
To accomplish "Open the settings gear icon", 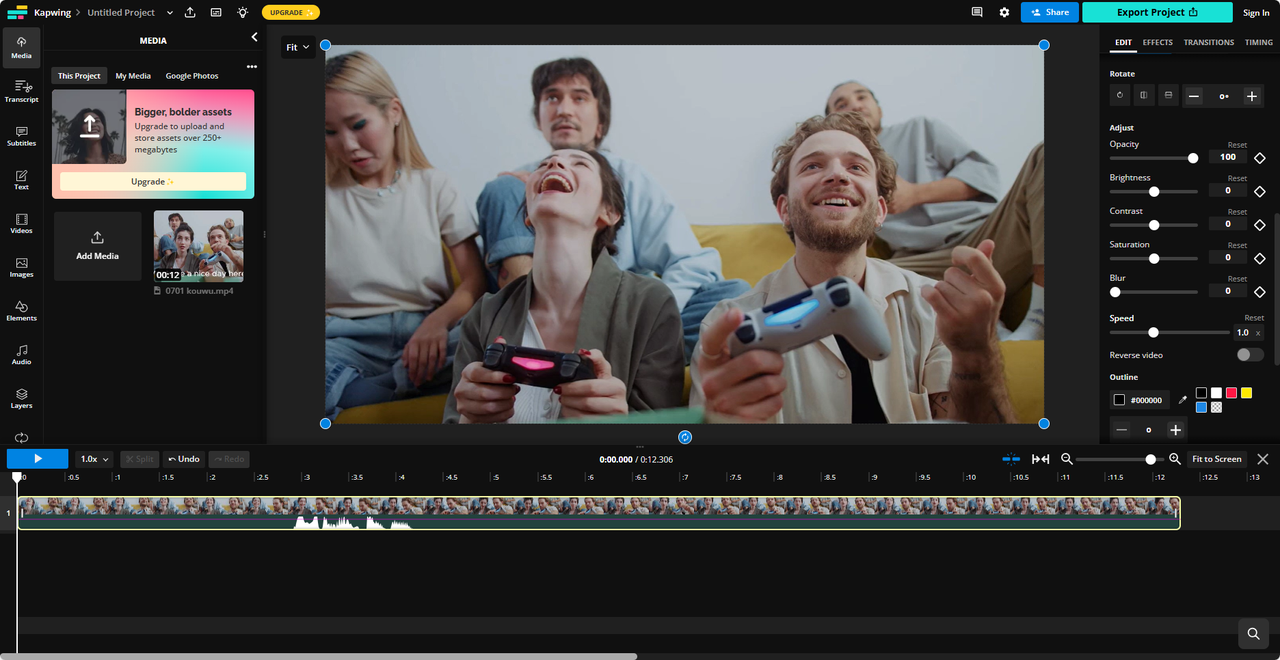I will pyautogui.click(x=1004, y=12).
